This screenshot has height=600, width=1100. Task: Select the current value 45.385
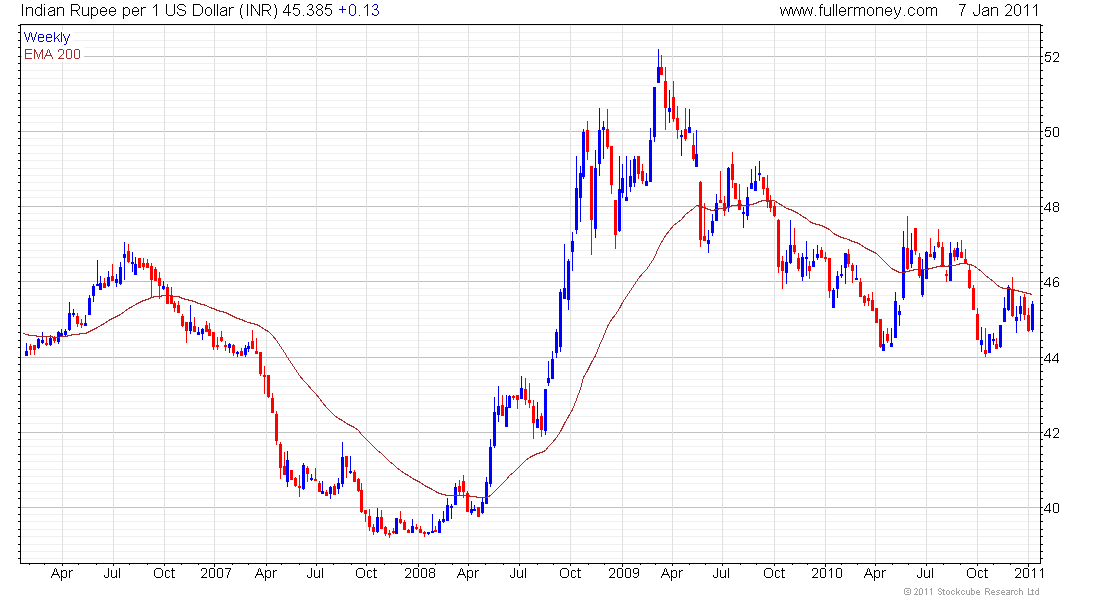click(x=307, y=11)
